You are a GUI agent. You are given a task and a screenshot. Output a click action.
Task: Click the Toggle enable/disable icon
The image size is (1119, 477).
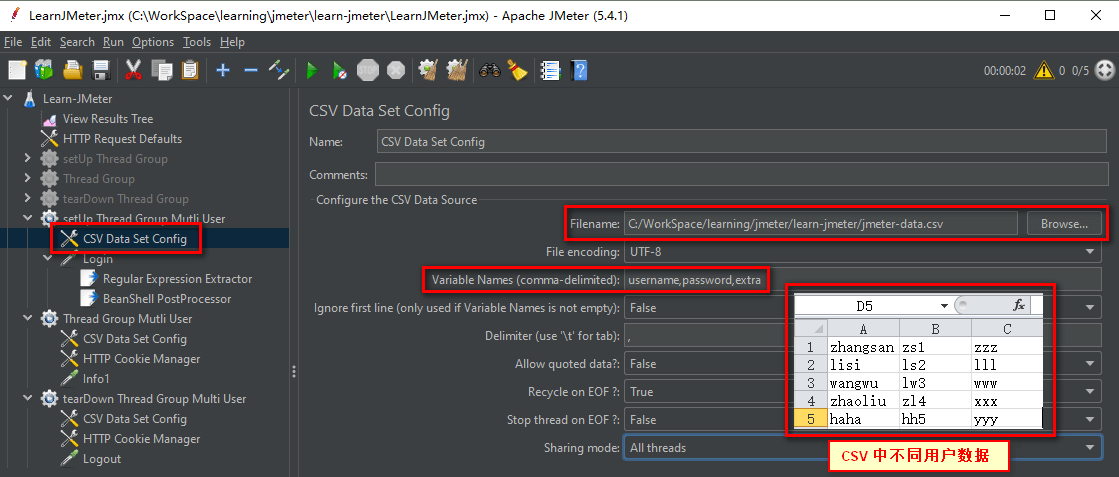(278, 70)
